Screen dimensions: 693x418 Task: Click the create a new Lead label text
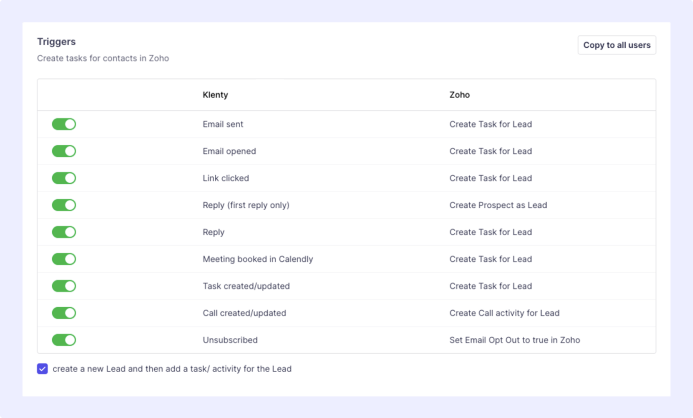172,369
